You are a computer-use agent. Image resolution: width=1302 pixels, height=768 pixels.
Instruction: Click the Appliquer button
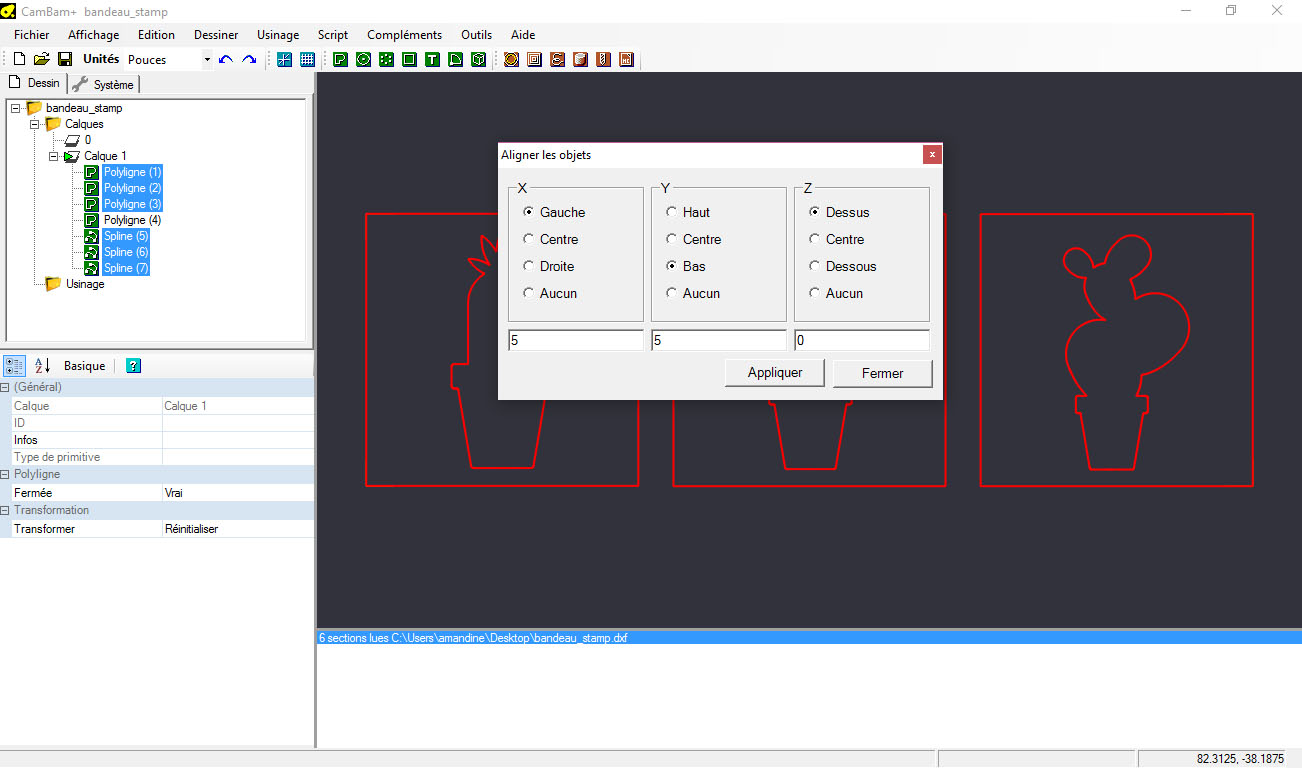775,373
